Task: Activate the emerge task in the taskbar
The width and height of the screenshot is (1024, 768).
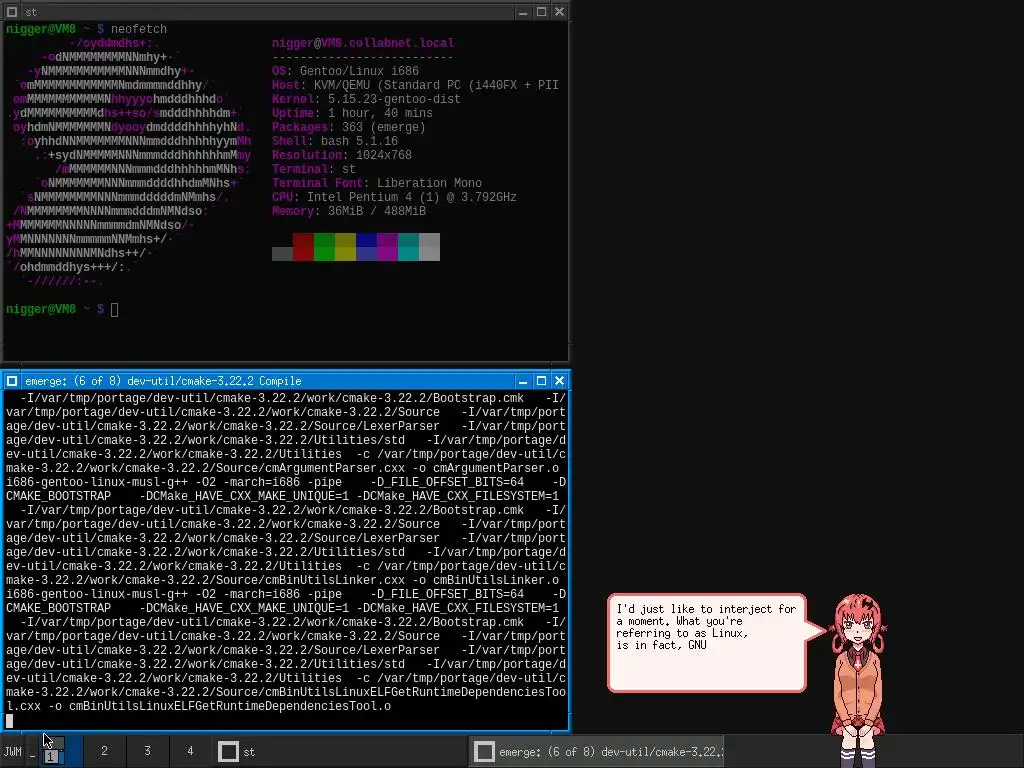Action: point(597,752)
